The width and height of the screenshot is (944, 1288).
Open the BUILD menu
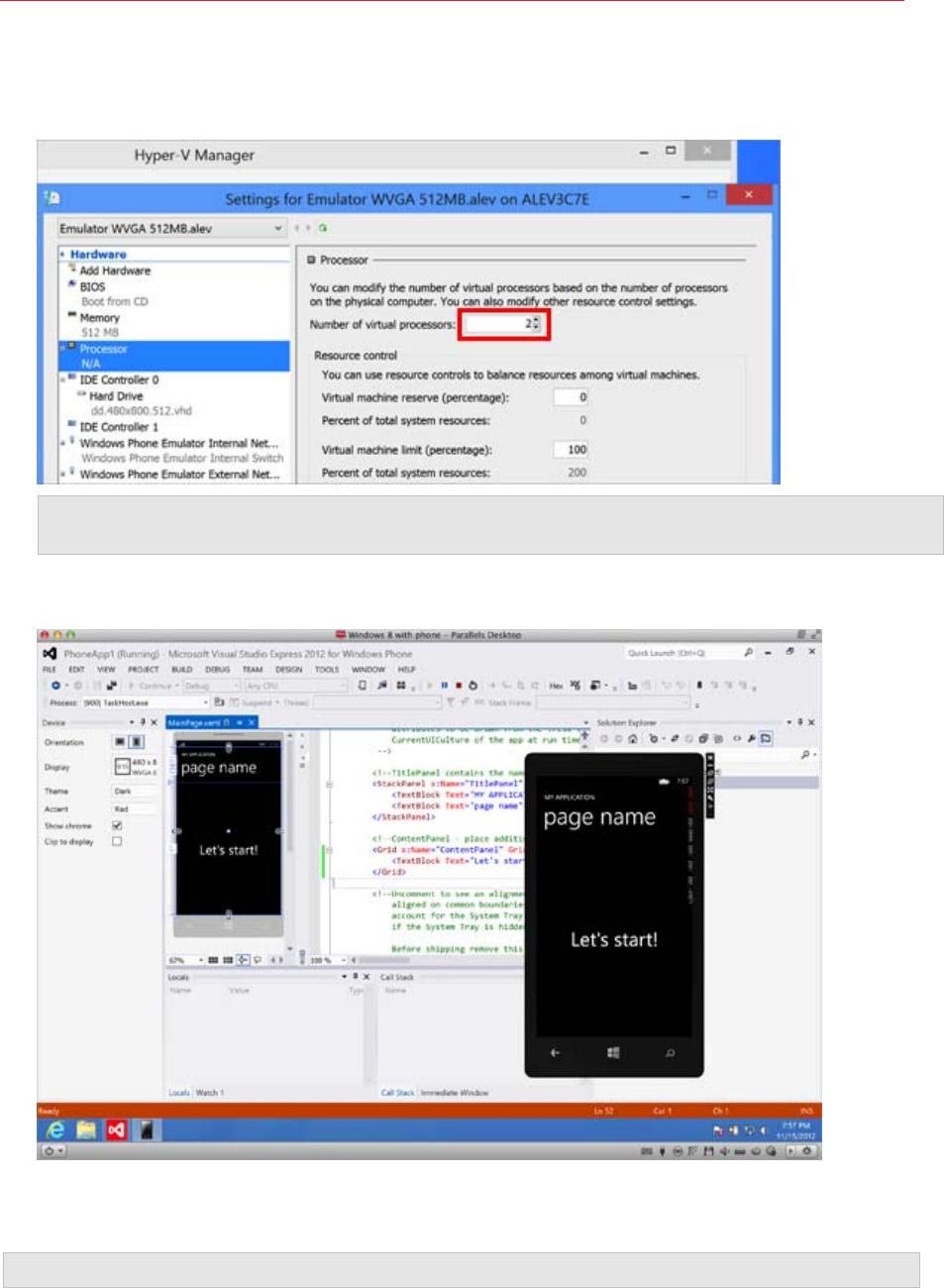pyautogui.click(x=182, y=670)
